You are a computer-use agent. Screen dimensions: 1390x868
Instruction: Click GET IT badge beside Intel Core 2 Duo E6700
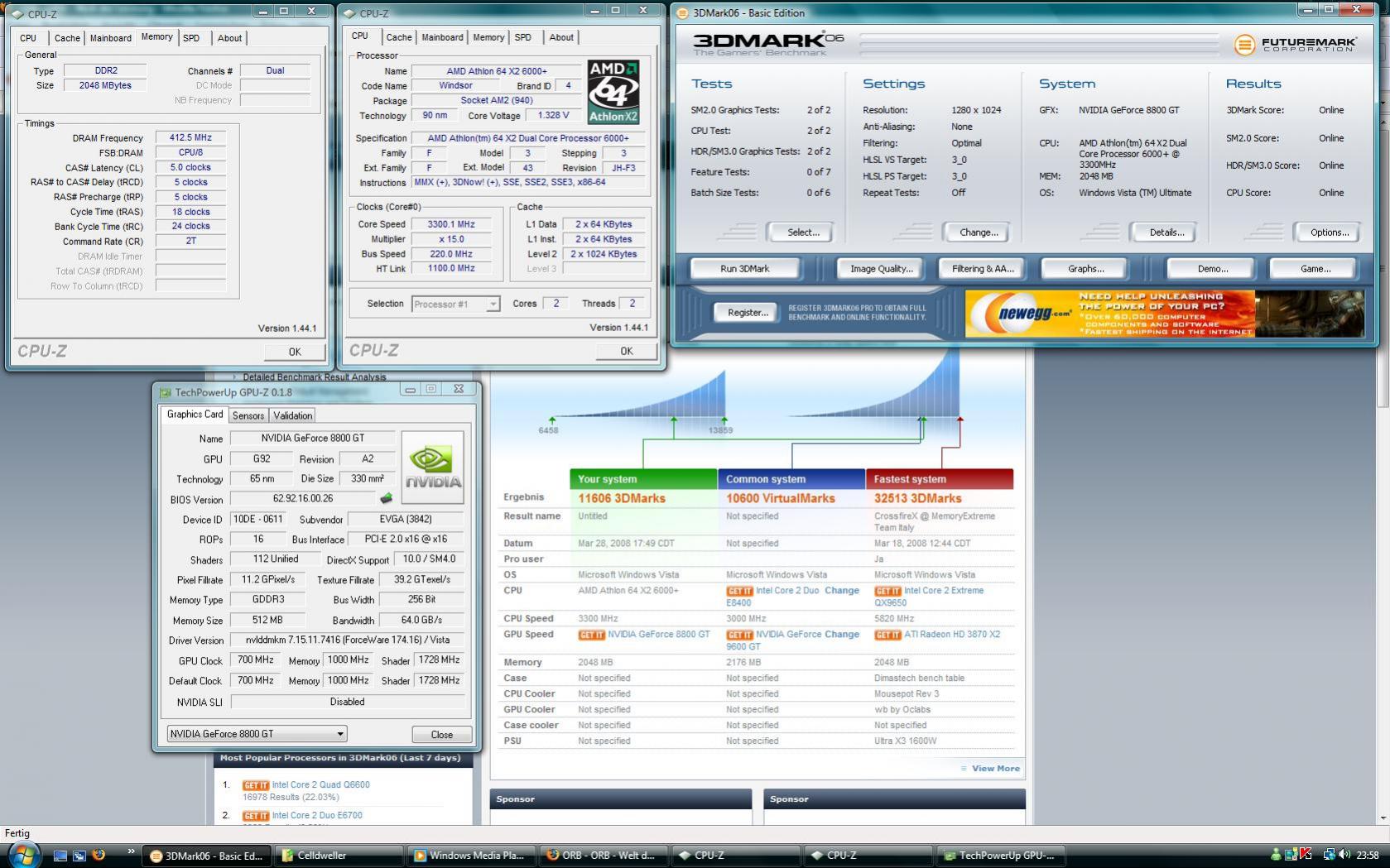pyautogui.click(x=255, y=816)
